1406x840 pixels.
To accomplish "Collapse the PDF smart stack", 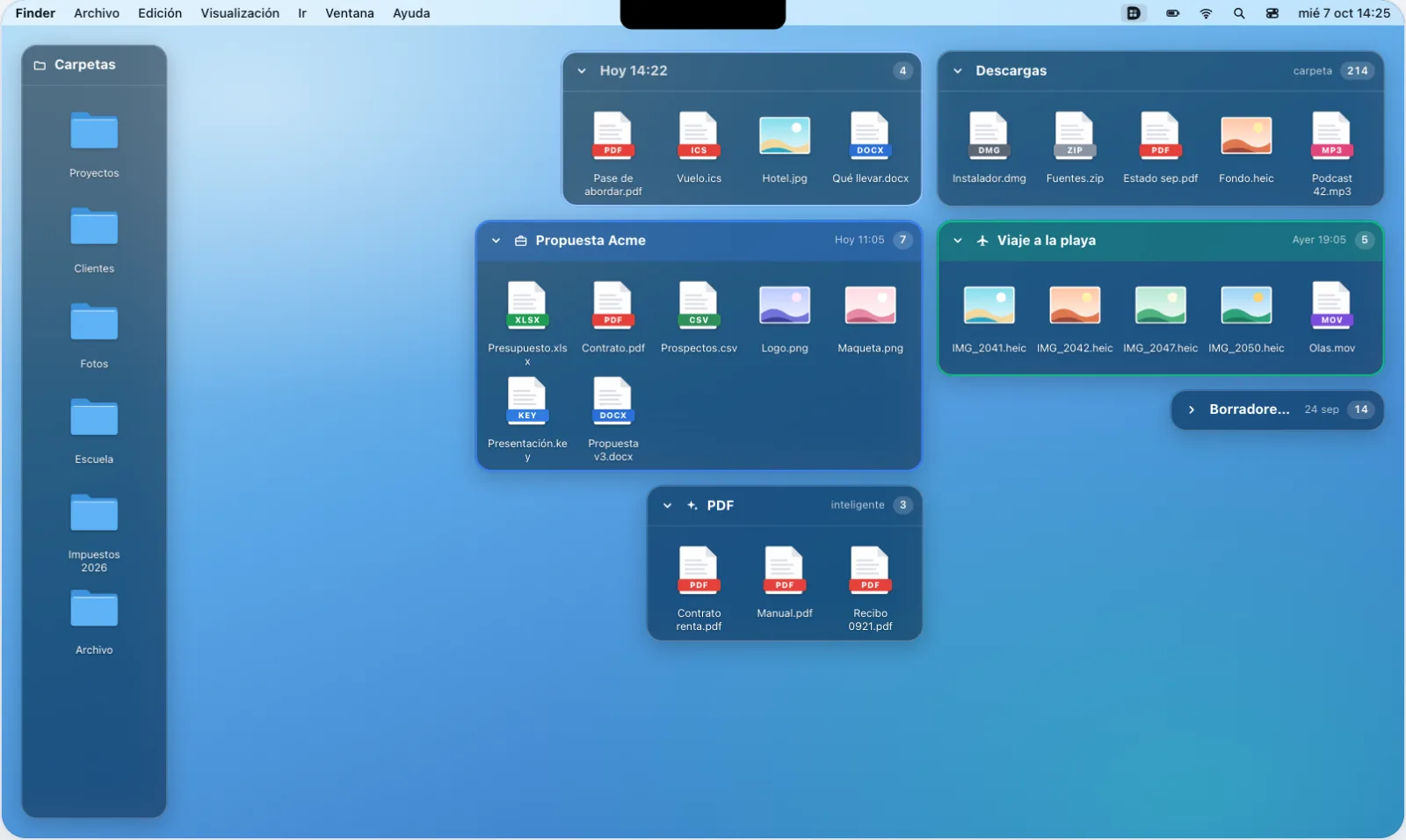I will coord(667,505).
